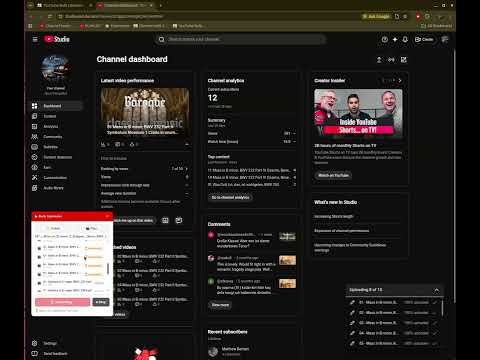Screen dimensions: 480x360
Task: Expand the Ranking by views chevron
Action: (187, 169)
